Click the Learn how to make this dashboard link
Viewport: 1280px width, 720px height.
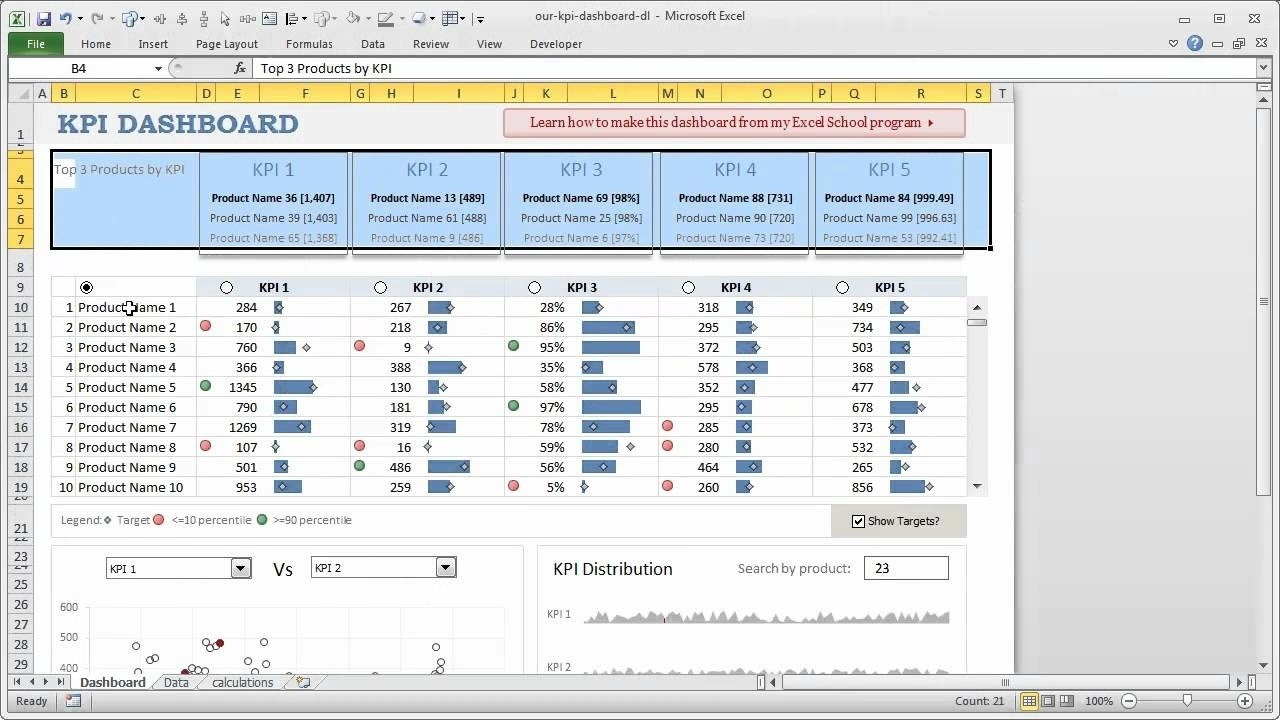(x=734, y=123)
